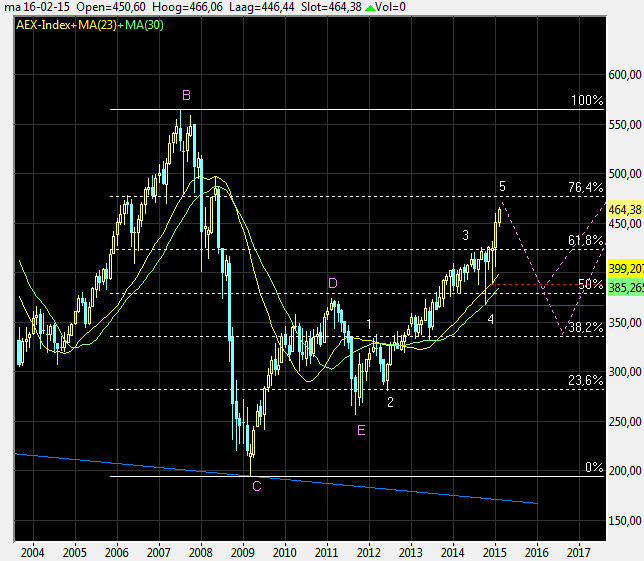Select the purple wave label E
The width and height of the screenshot is (644, 561).
click(x=360, y=430)
